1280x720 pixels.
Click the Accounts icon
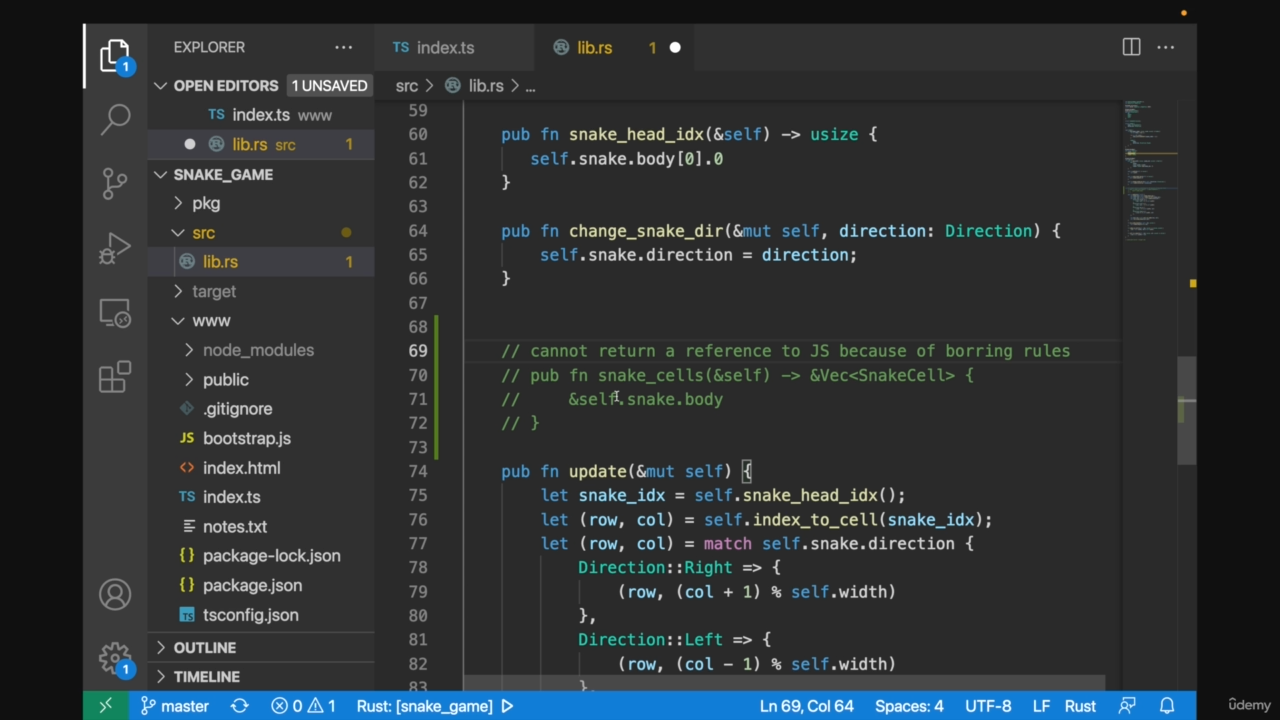pos(115,595)
